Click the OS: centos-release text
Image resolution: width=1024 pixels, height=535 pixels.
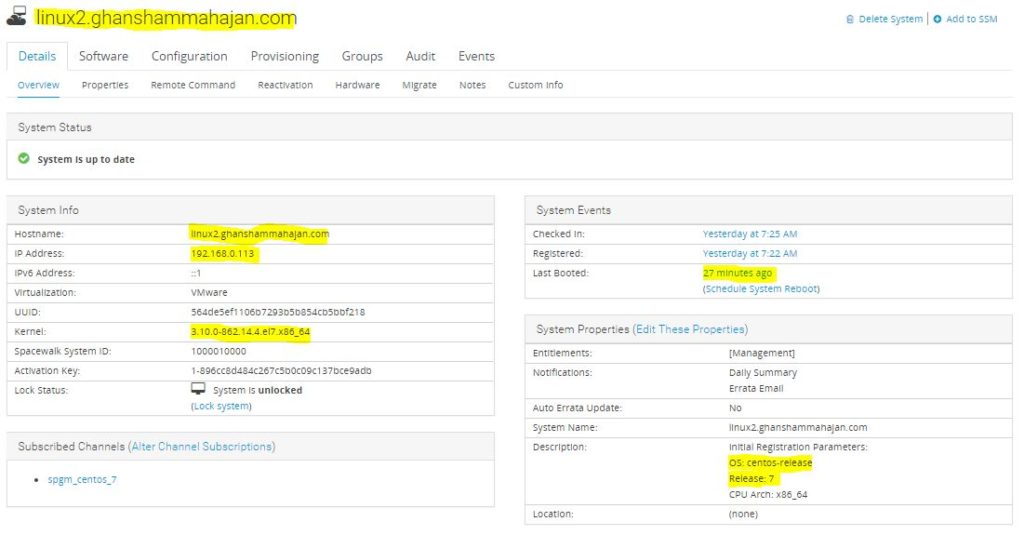tap(771, 462)
